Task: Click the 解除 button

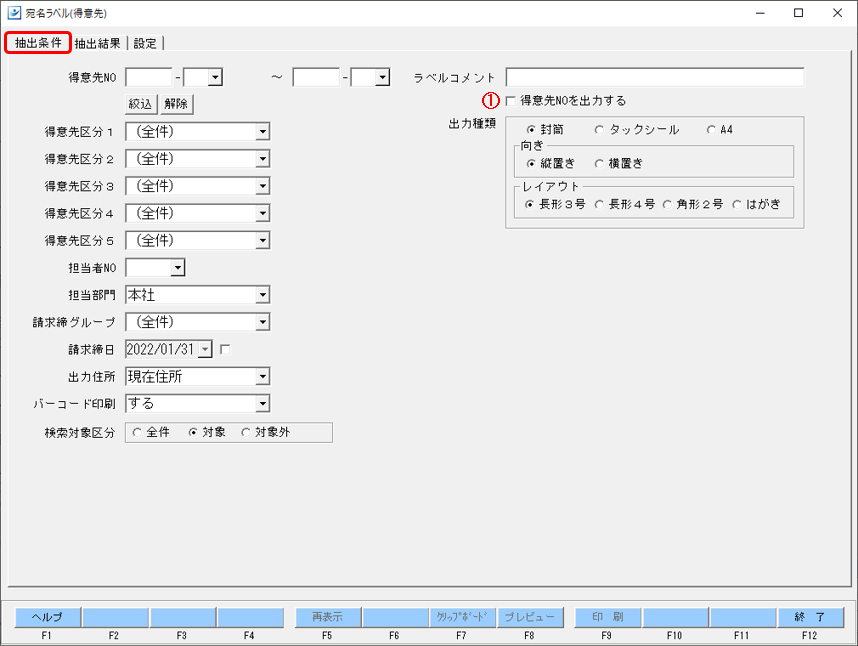Action: coord(176,104)
